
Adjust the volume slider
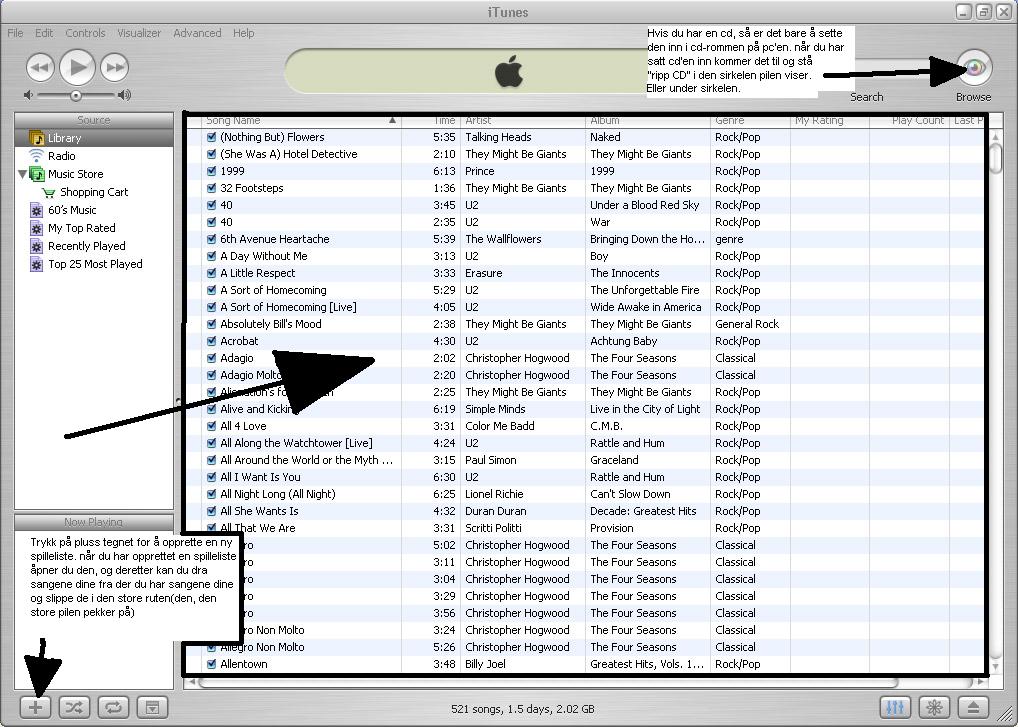click(76, 96)
